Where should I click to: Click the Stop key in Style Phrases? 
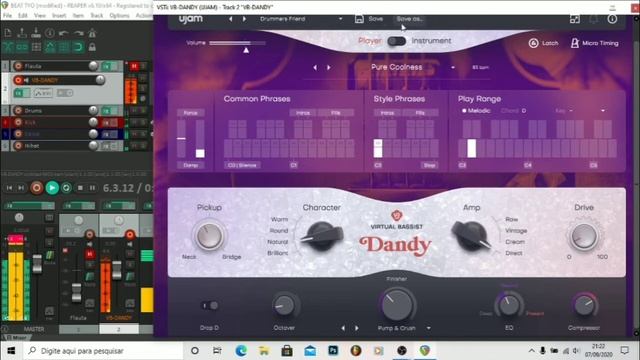pyautogui.click(x=429, y=165)
